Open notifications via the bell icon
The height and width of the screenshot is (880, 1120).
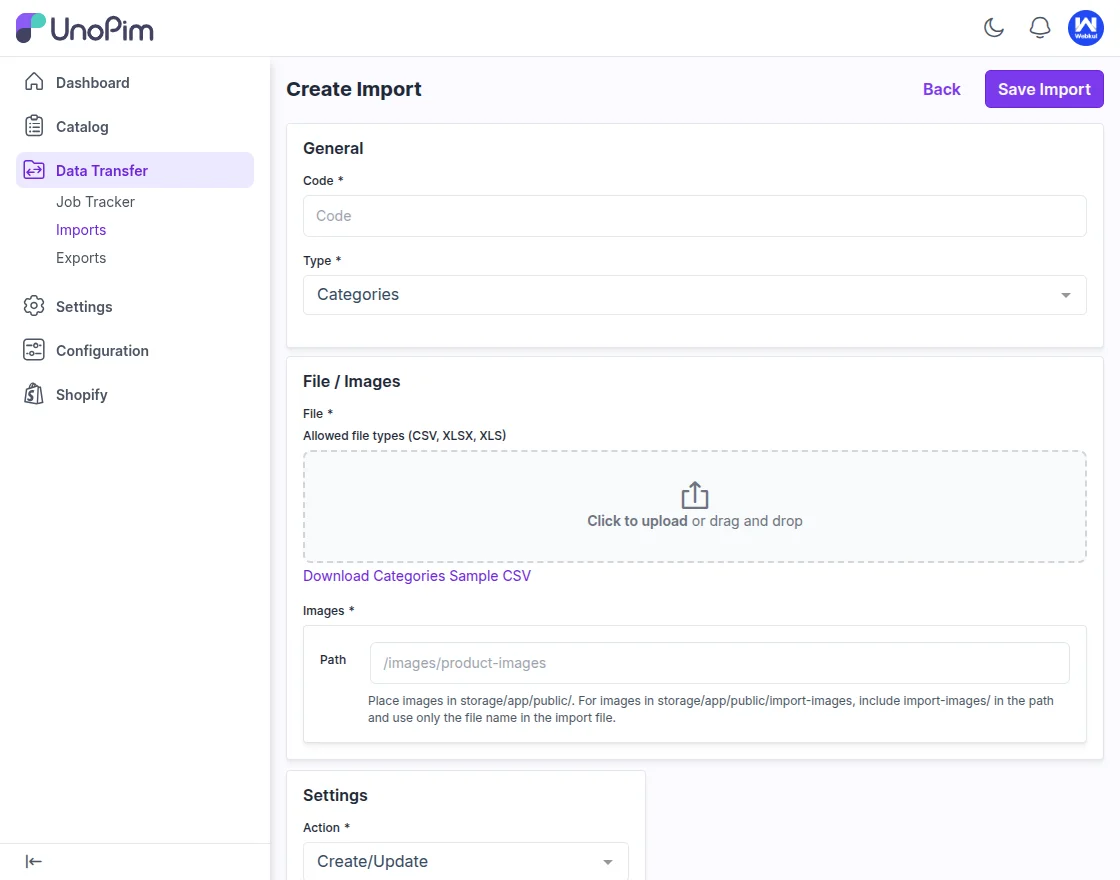pos(1039,28)
